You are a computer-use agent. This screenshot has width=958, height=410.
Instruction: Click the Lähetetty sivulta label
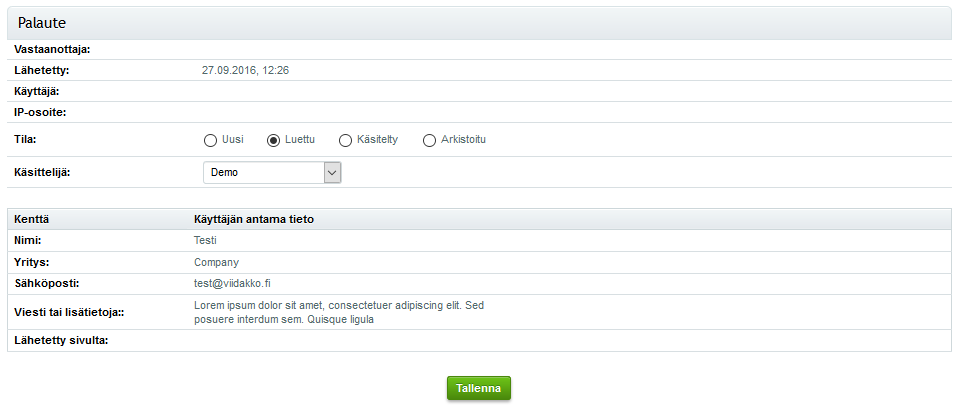[61, 341]
